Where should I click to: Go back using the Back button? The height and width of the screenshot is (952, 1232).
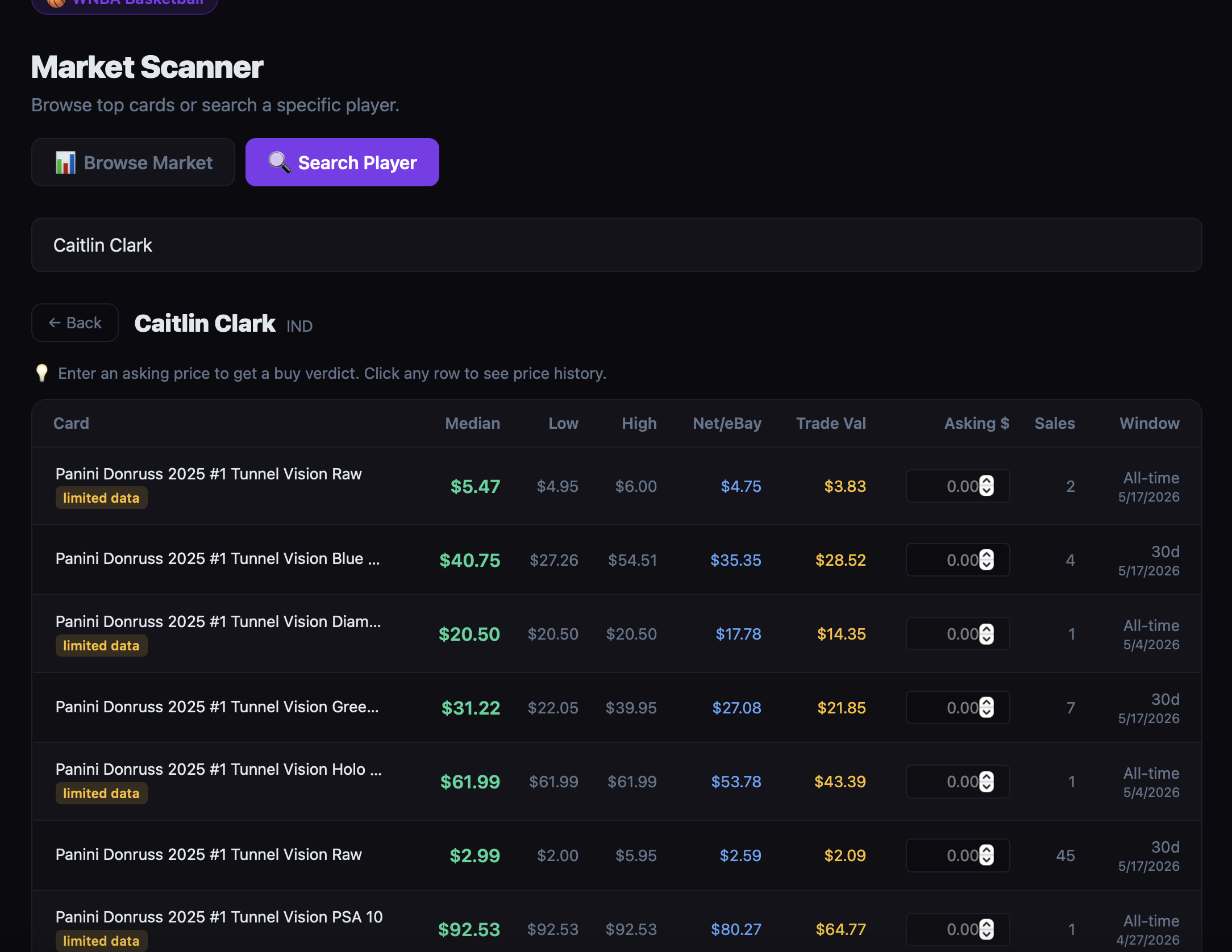[75, 323]
